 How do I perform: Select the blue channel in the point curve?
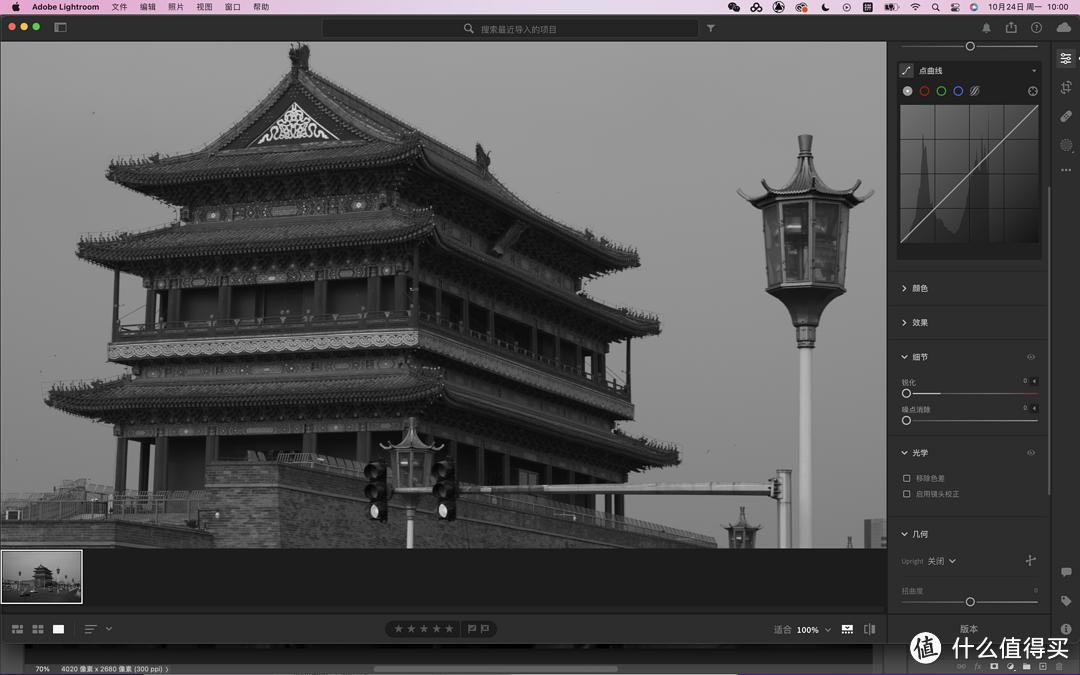point(957,90)
